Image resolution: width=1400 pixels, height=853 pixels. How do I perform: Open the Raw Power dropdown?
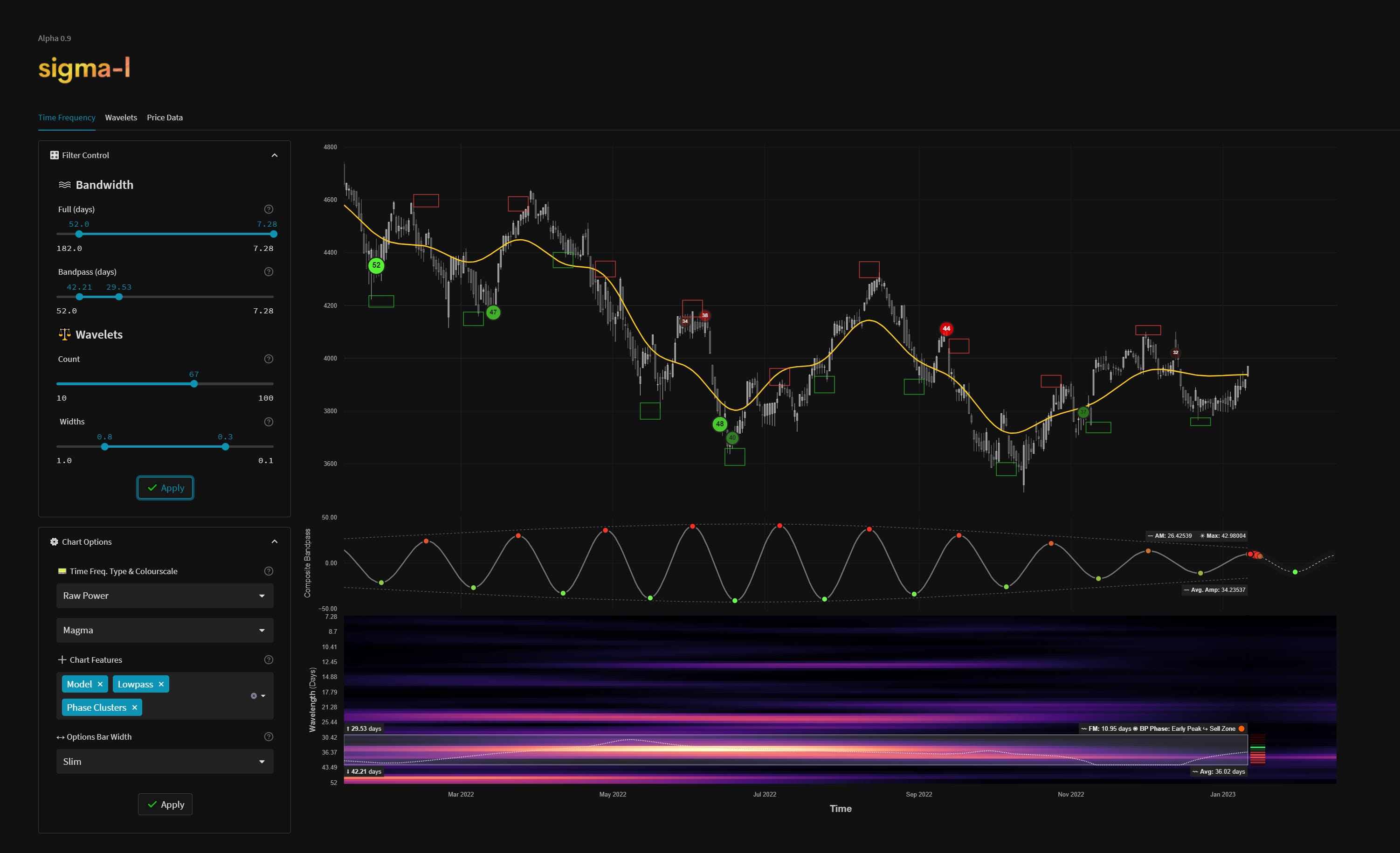(165, 596)
